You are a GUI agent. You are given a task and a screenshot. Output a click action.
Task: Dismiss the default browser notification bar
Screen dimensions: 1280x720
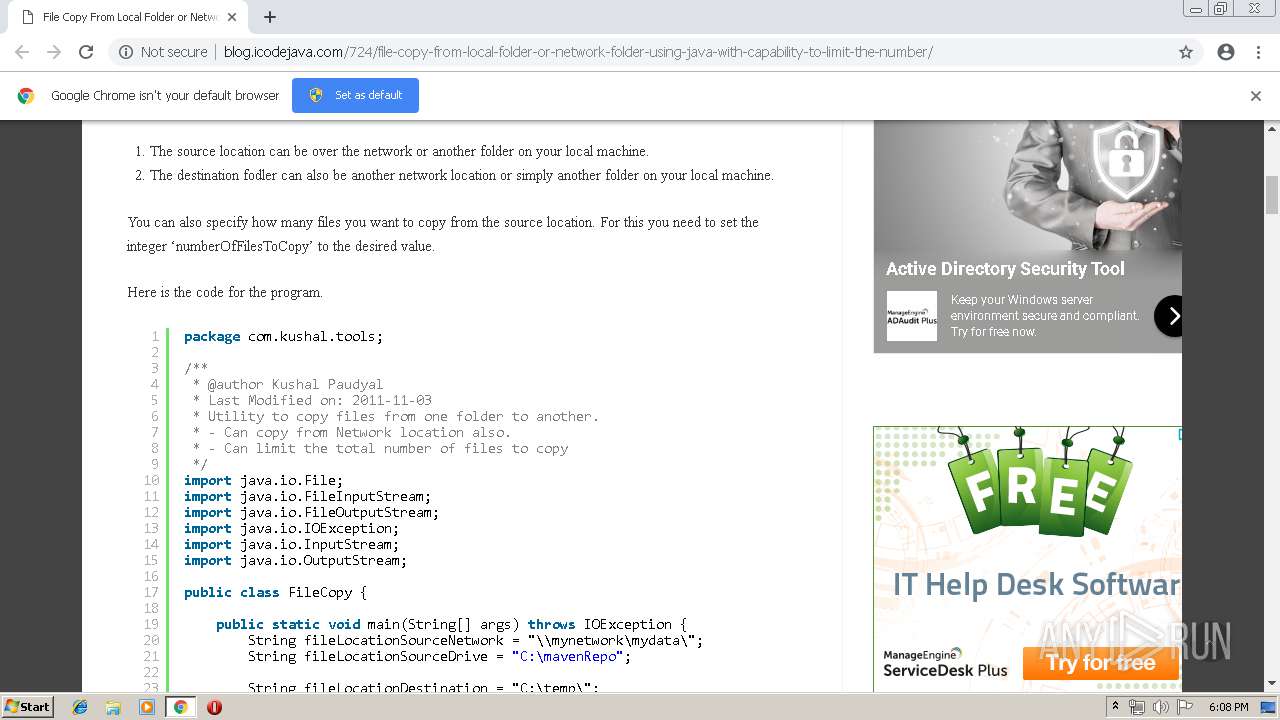[x=1256, y=96]
